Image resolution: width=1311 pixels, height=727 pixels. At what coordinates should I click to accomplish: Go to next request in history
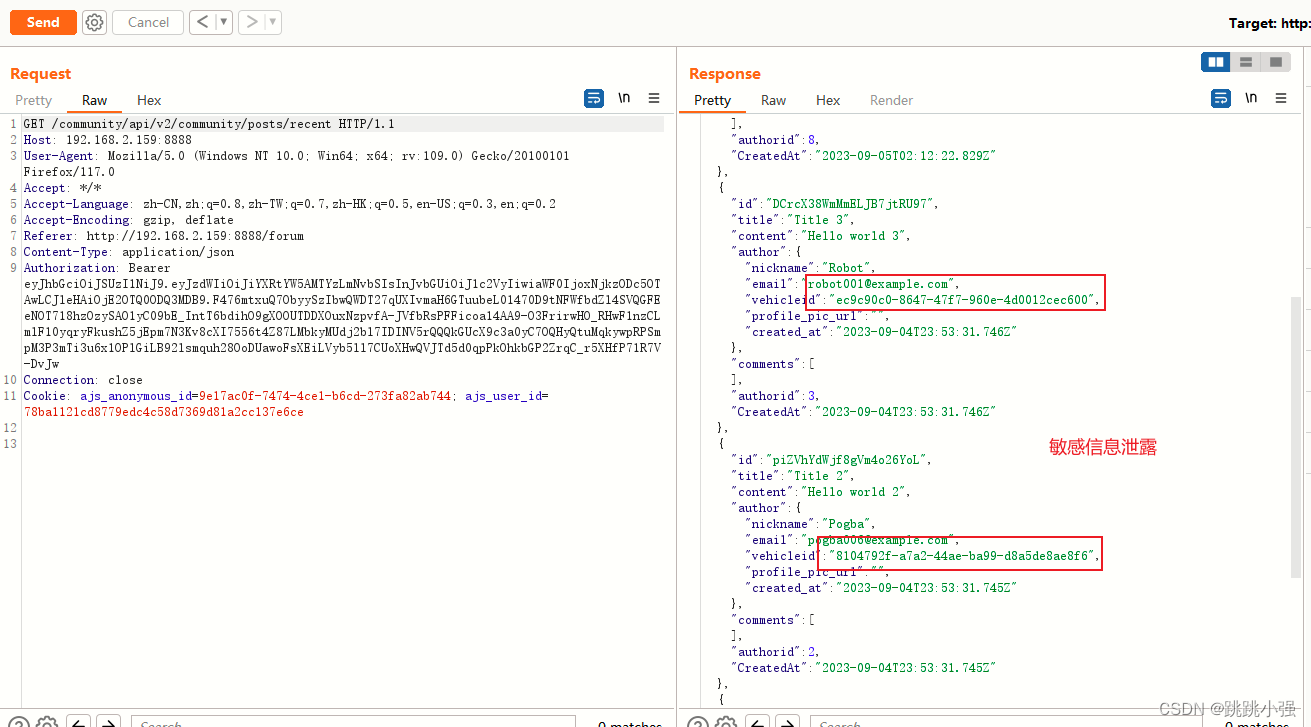[252, 22]
